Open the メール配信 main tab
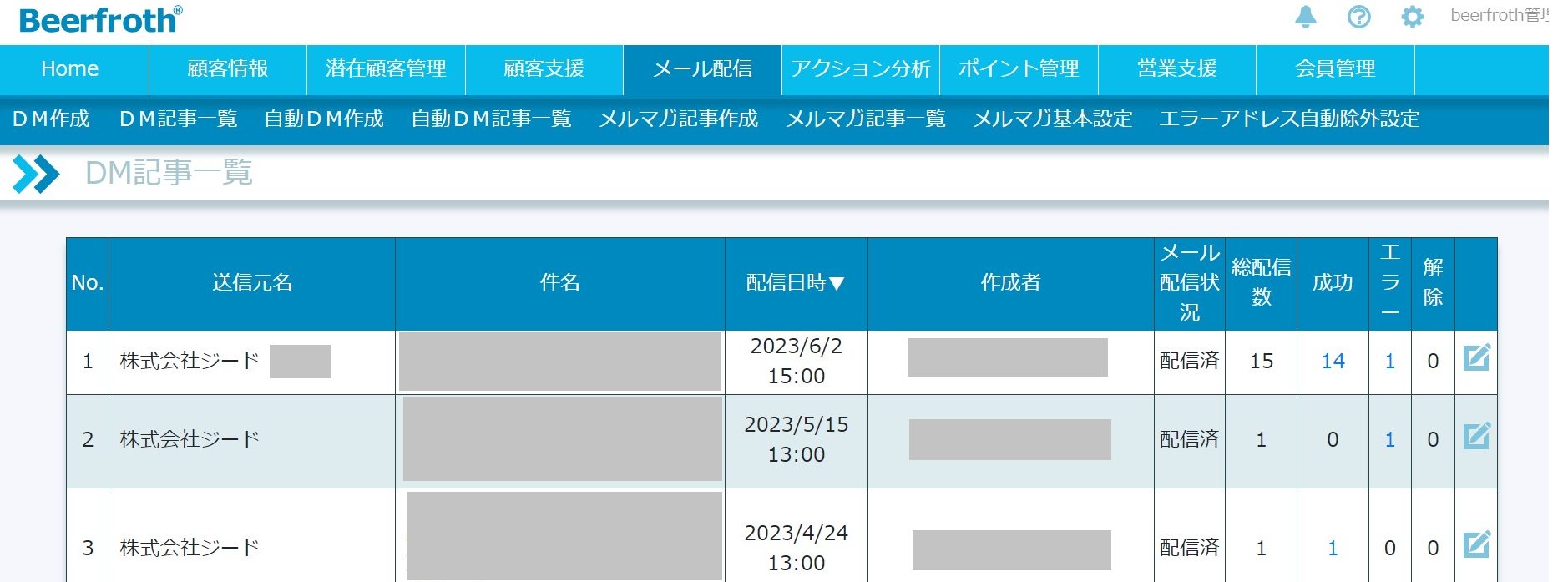 pos(702,69)
